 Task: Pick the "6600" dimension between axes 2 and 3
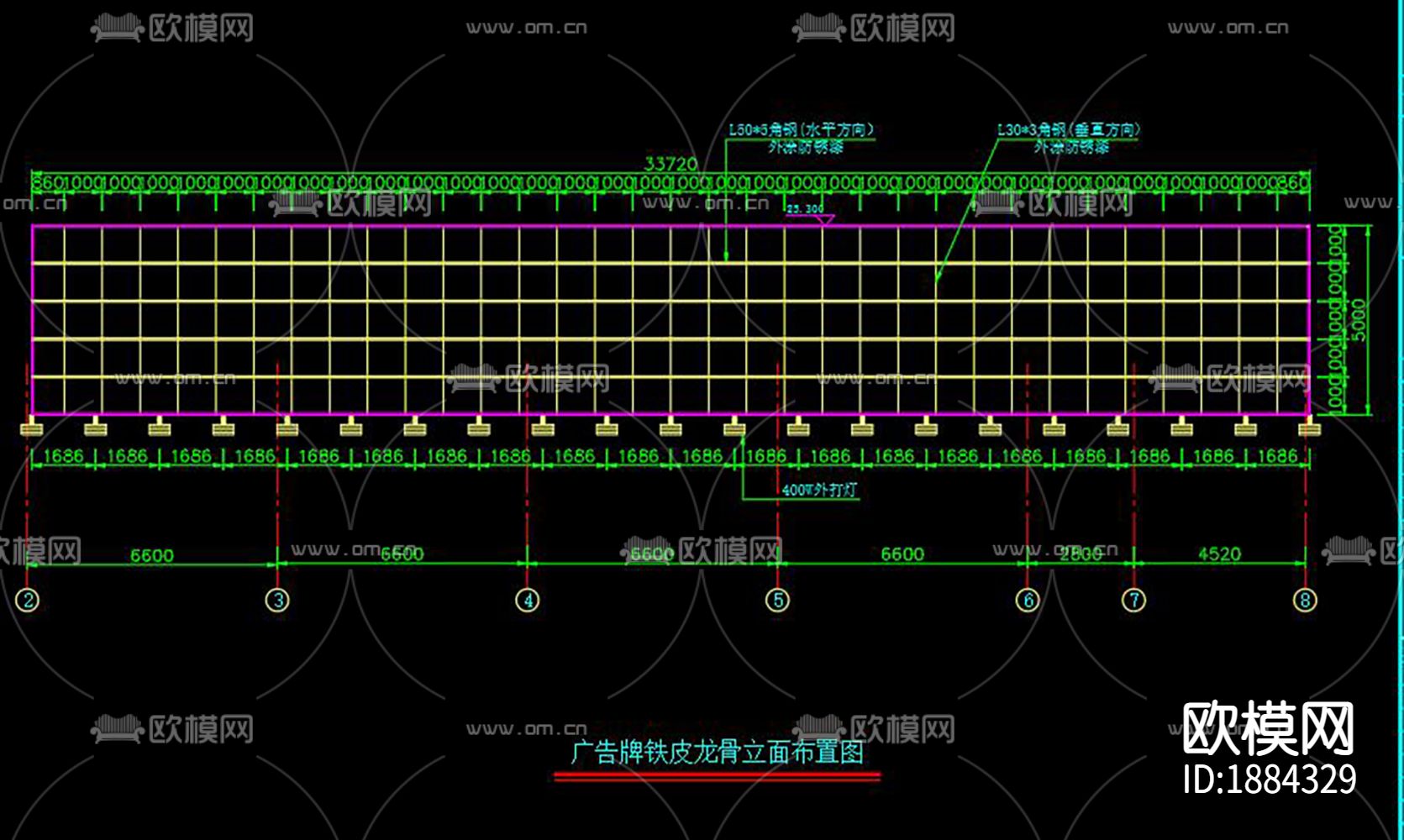(152, 555)
